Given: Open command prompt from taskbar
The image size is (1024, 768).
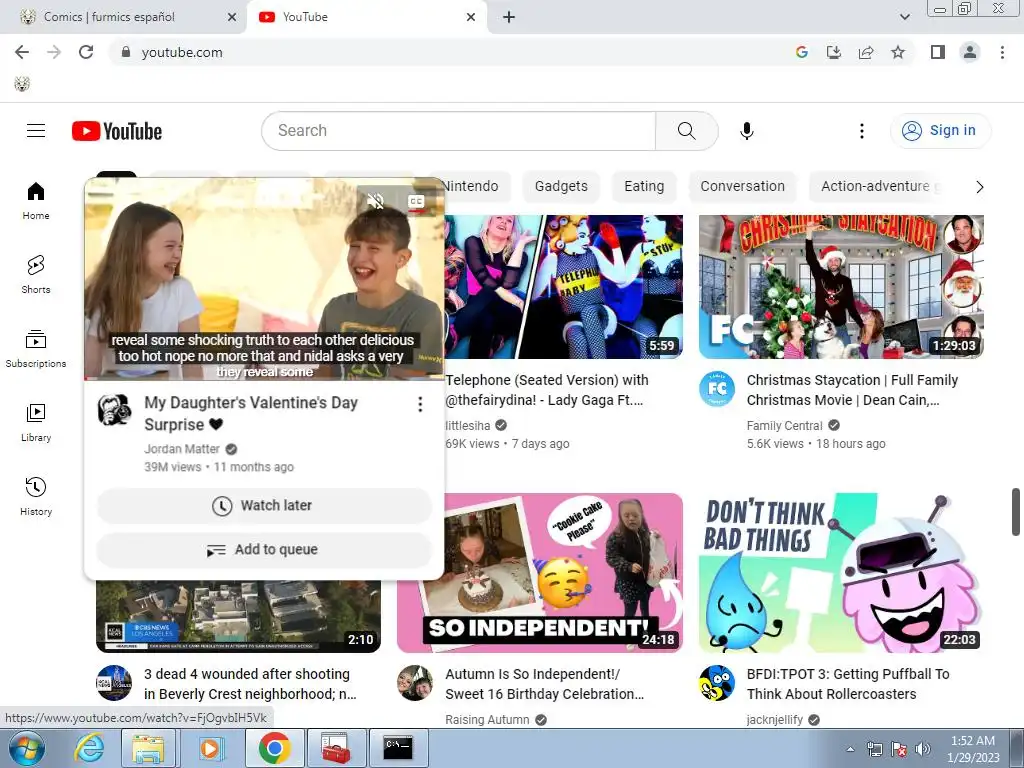Looking at the screenshot, I should [x=398, y=748].
